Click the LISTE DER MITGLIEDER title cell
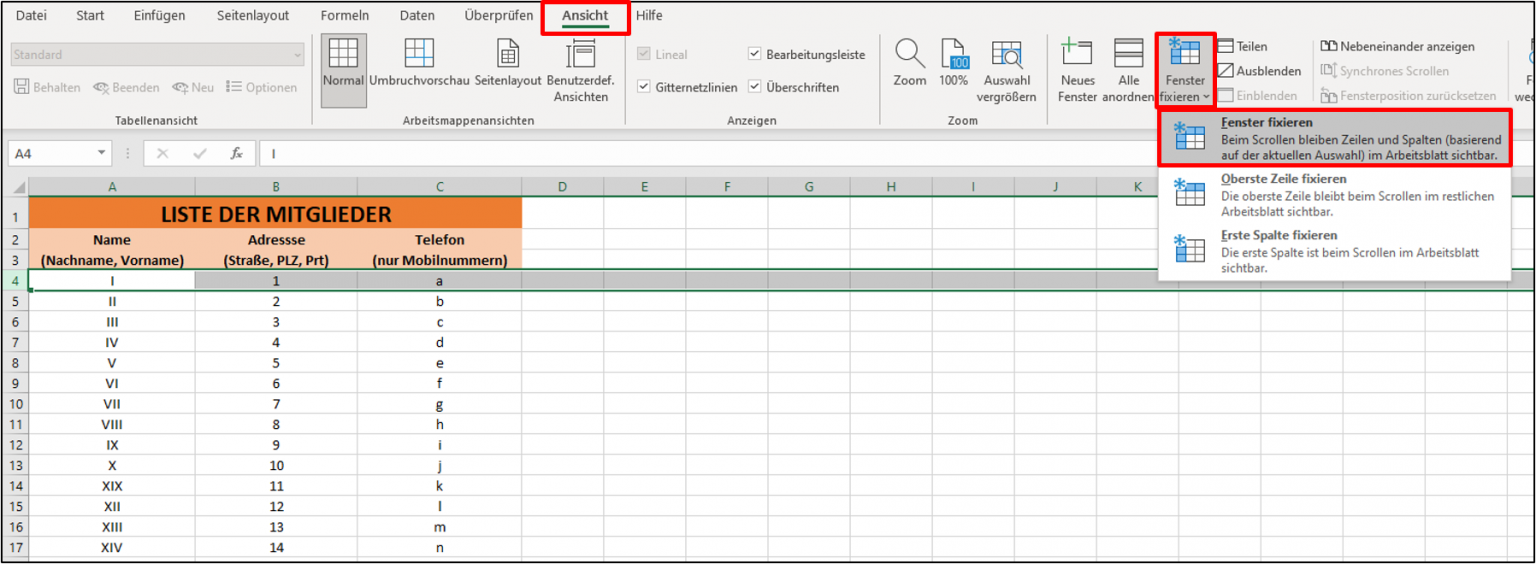 click(x=275, y=214)
